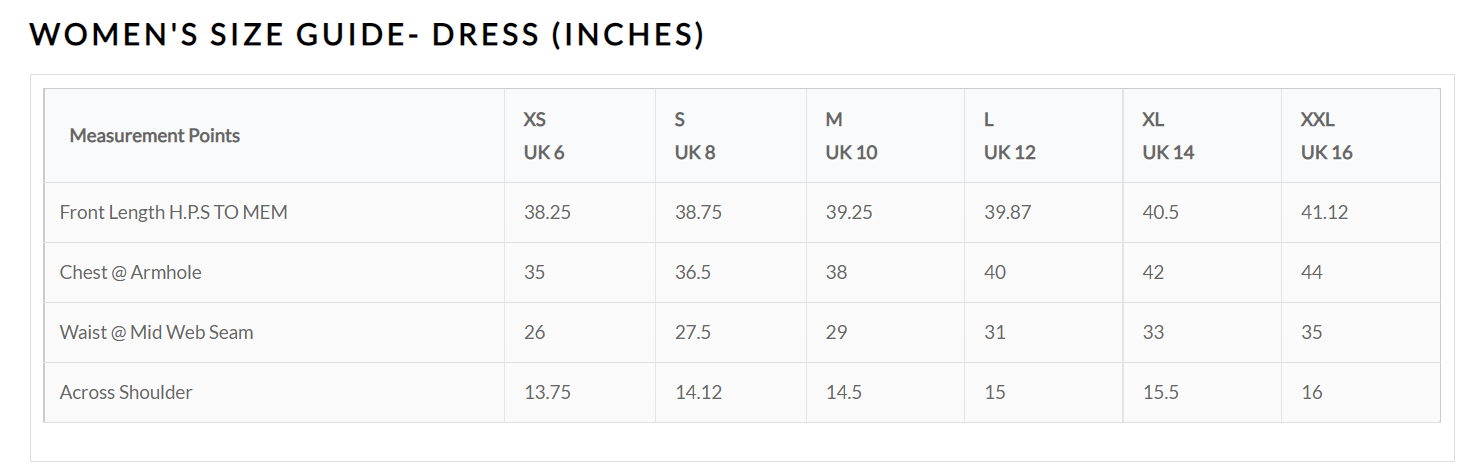This screenshot has width=1479, height=470.
Task: Click the S UK 8 column header
Action: pos(695,136)
